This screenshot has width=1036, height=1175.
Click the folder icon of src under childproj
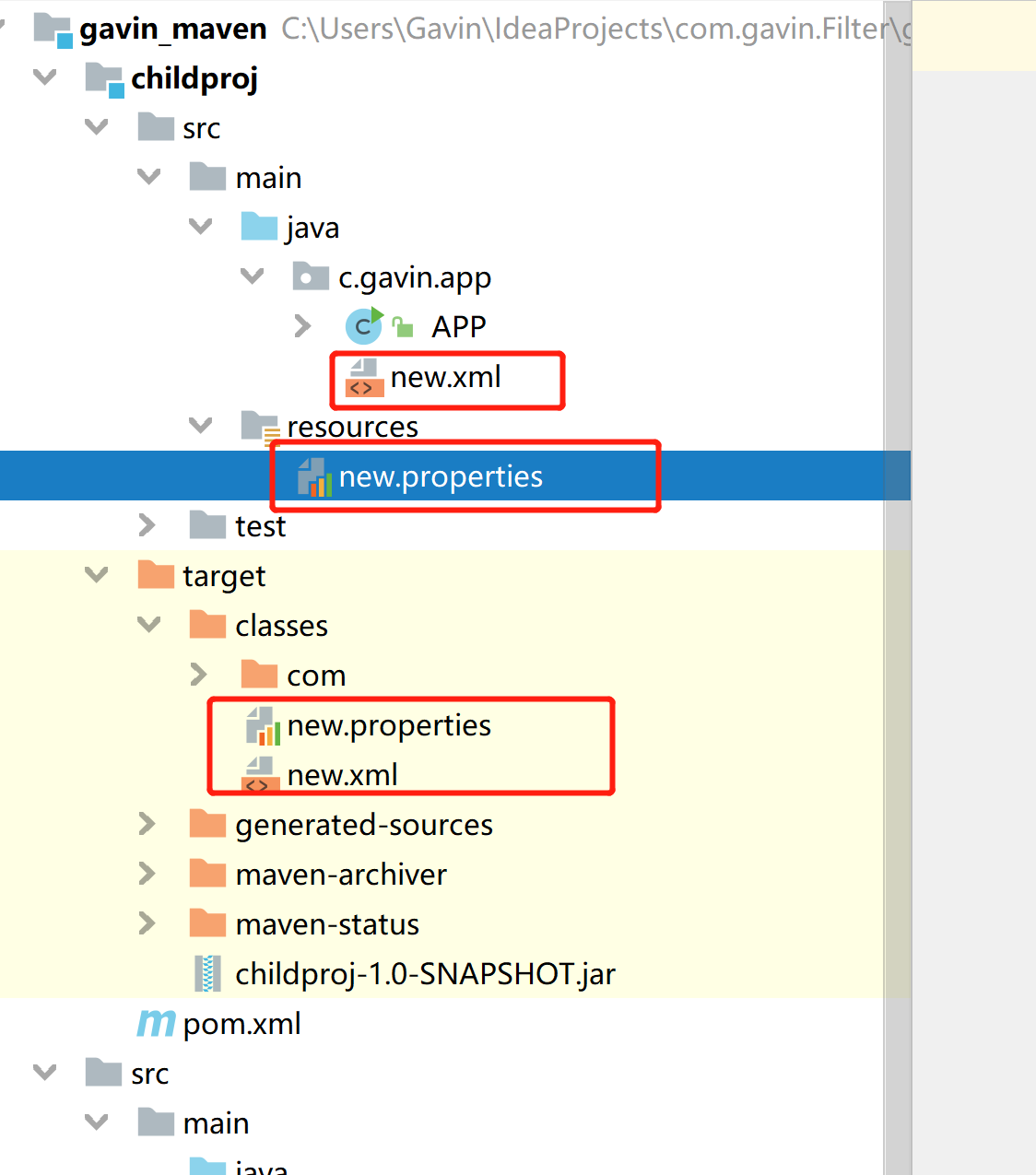[156, 127]
